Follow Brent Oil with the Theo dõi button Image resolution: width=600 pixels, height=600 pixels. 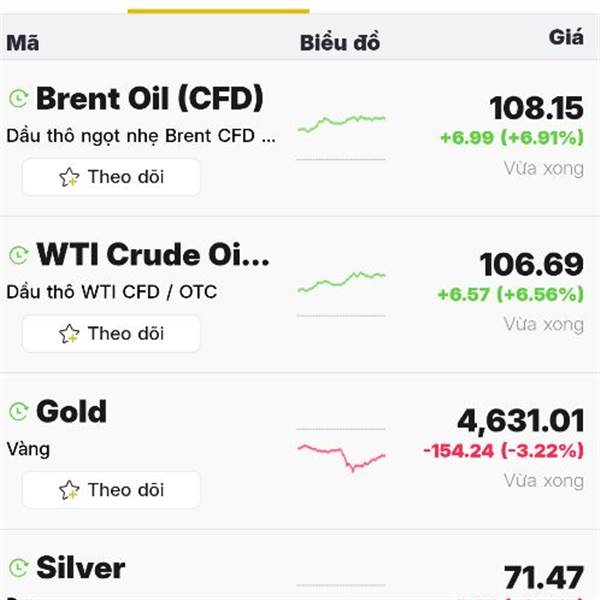click(112, 178)
